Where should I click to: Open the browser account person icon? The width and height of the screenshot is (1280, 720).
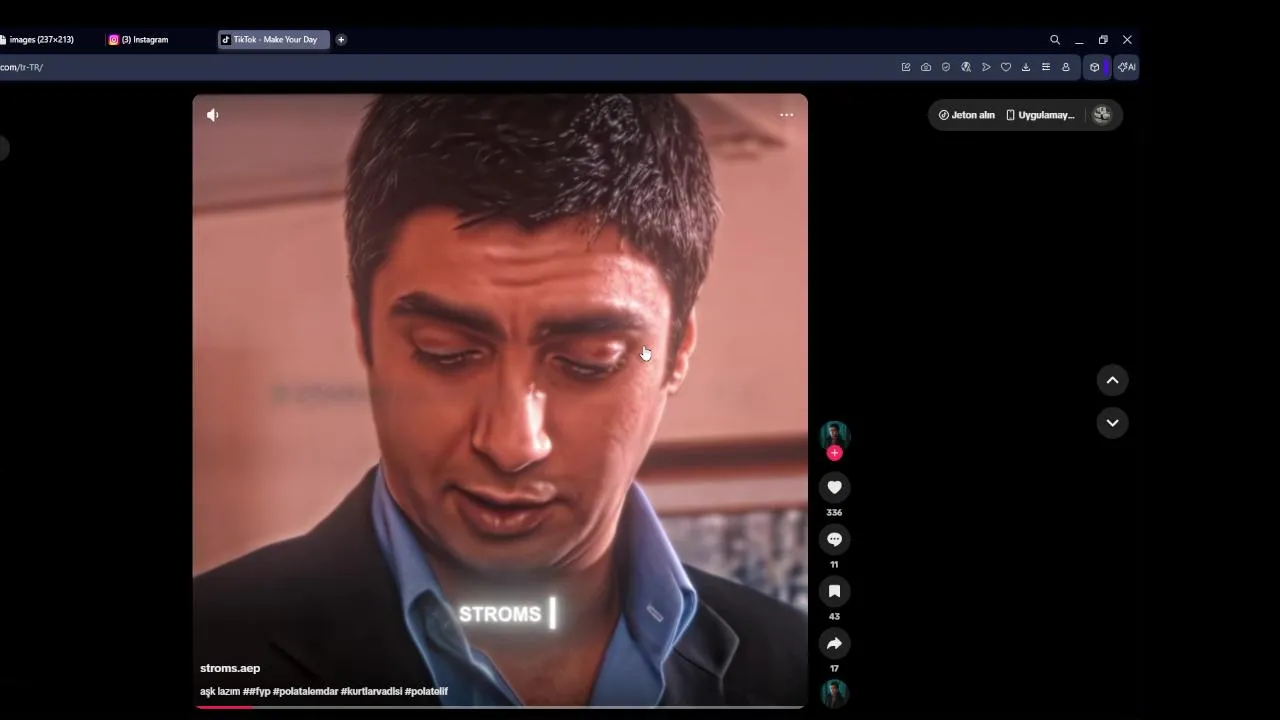tap(1066, 67)
